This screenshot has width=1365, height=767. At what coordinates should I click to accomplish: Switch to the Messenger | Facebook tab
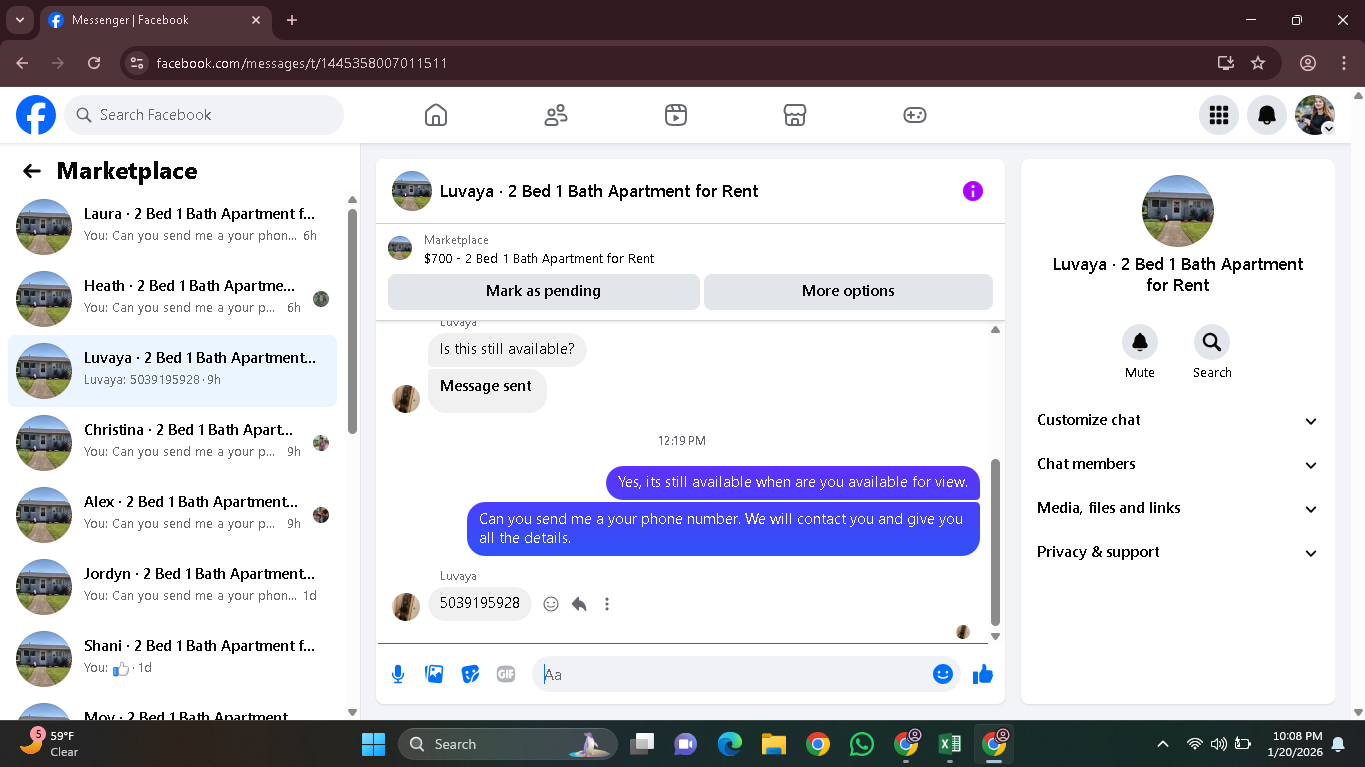tap(155, 20)
